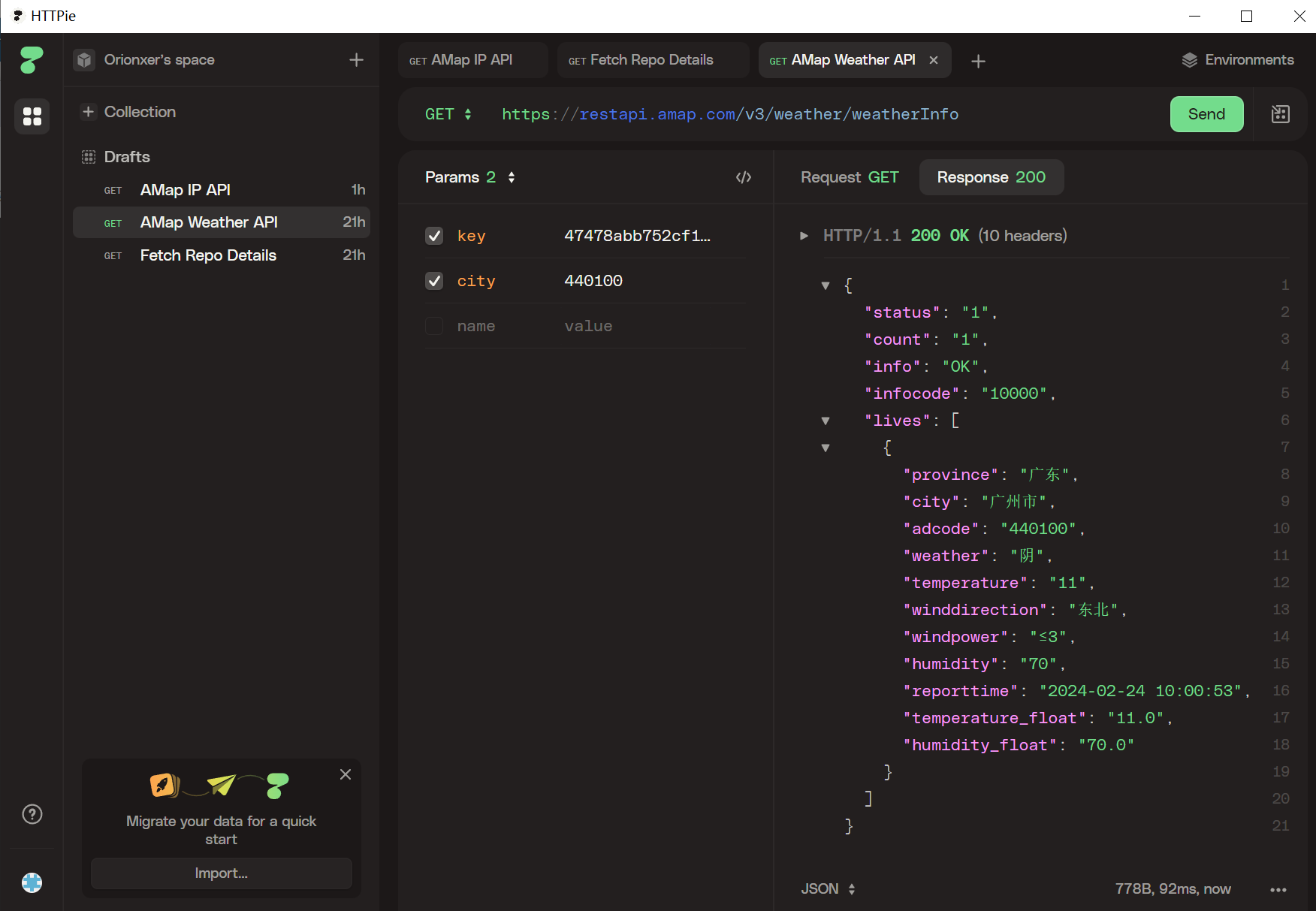Click the city parameter name
The width and height of the screenshot is (1316, 911).
point(476,281)
